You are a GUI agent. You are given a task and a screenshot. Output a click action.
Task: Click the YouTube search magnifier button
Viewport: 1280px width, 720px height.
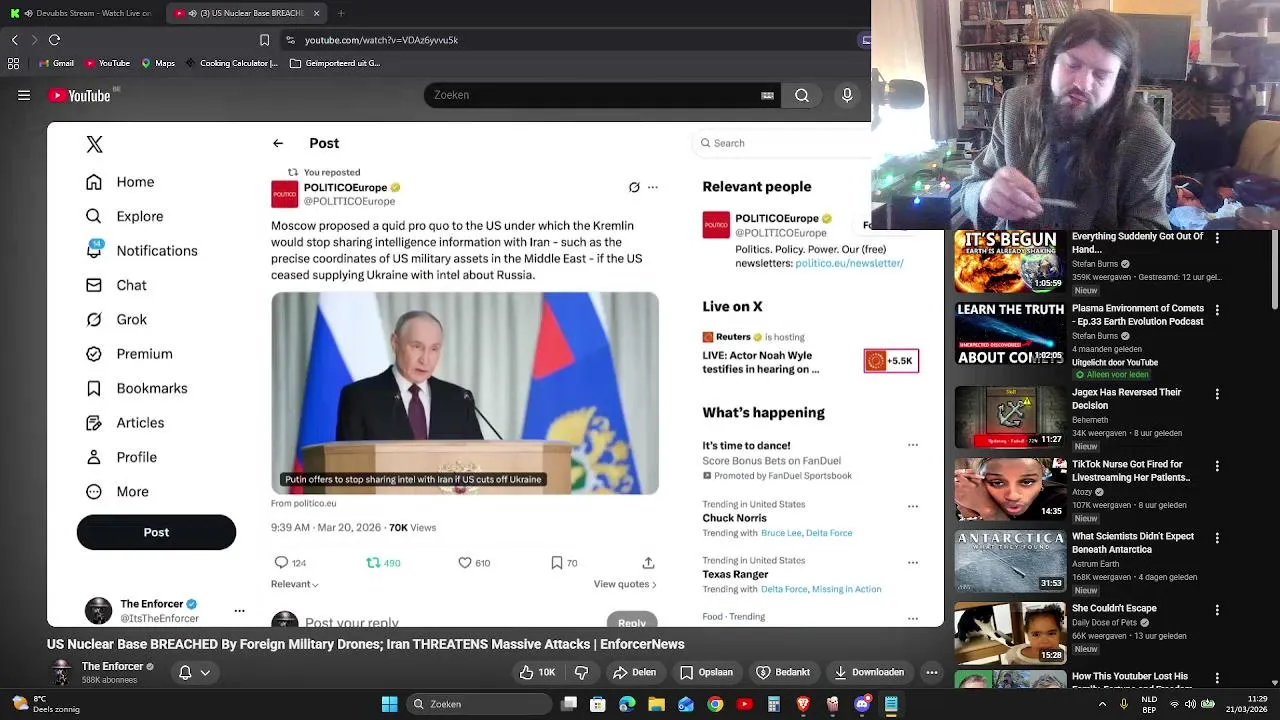(802, 95)
